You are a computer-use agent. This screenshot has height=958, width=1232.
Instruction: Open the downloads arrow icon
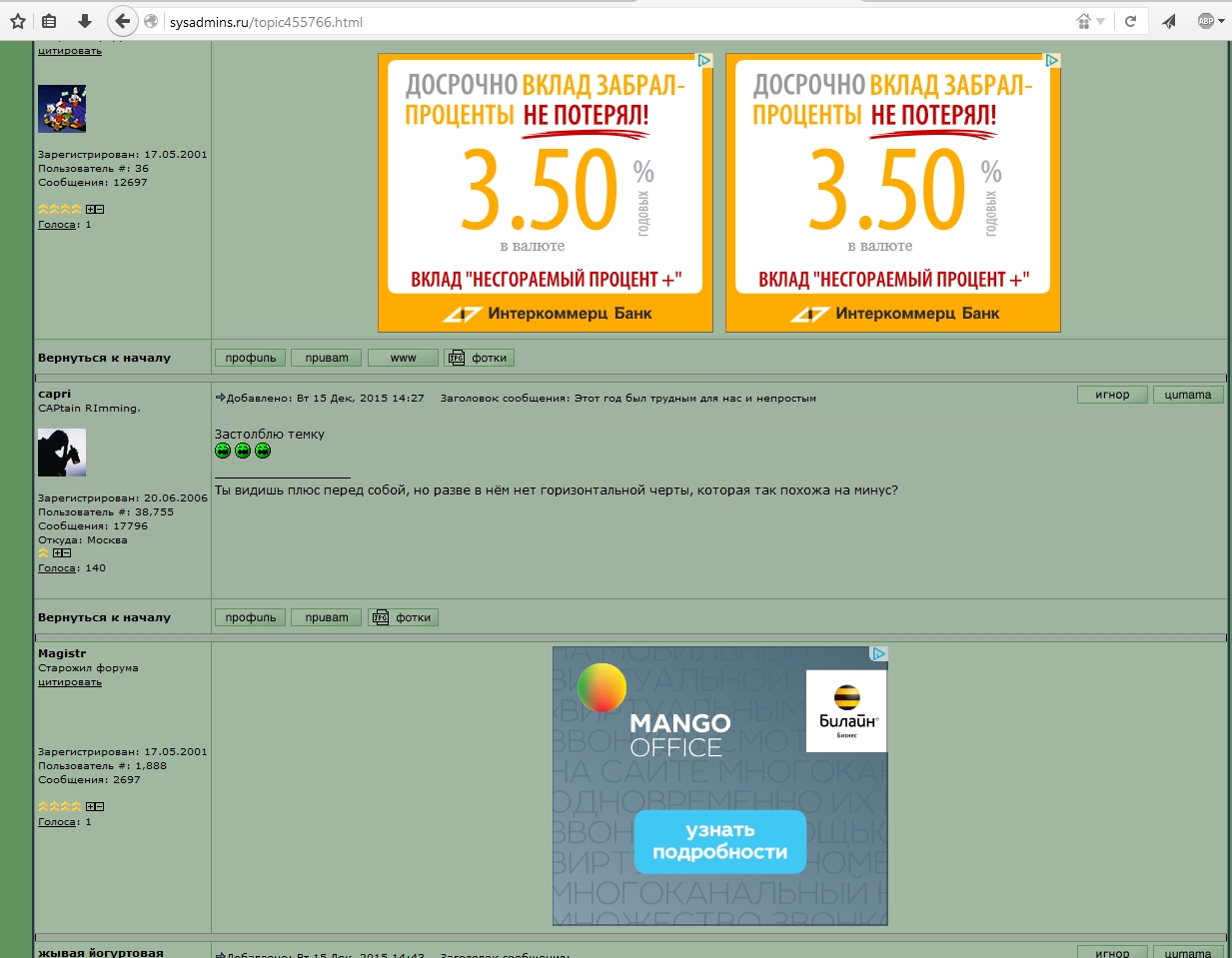tap(85, 21)
